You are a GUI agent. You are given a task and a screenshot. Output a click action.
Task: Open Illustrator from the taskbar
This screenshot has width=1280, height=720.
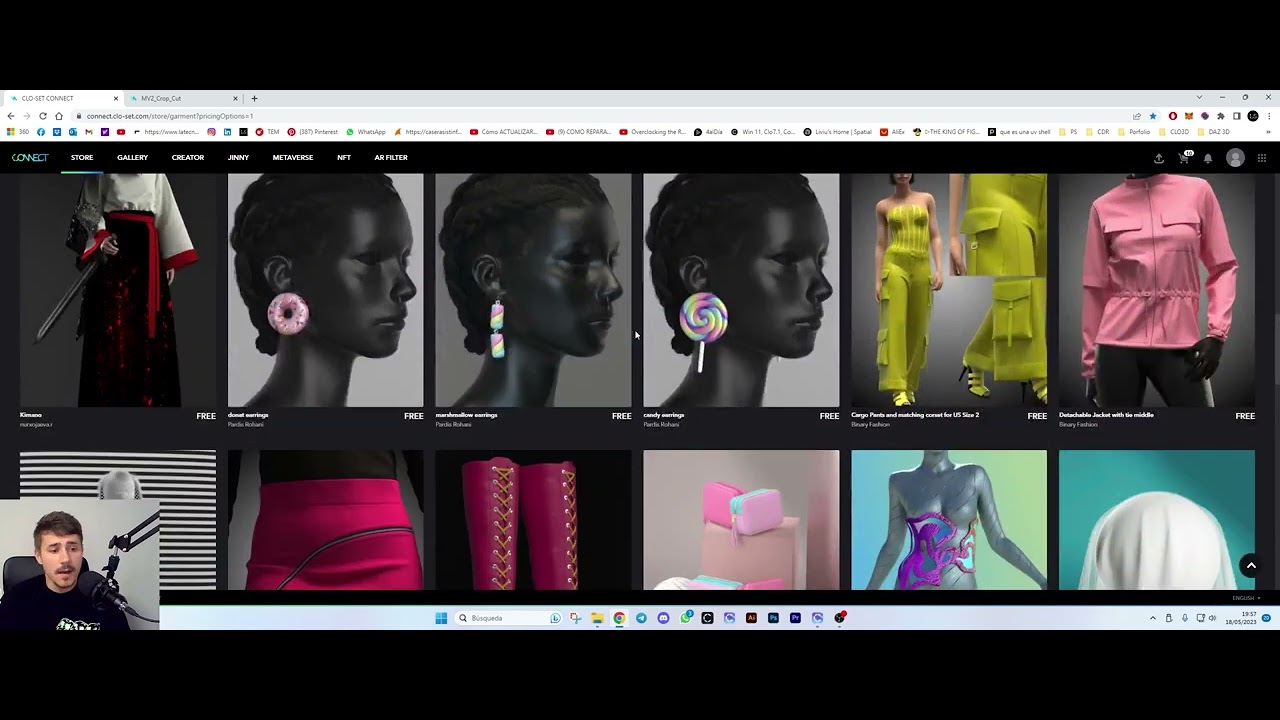(x=751, y=618)
